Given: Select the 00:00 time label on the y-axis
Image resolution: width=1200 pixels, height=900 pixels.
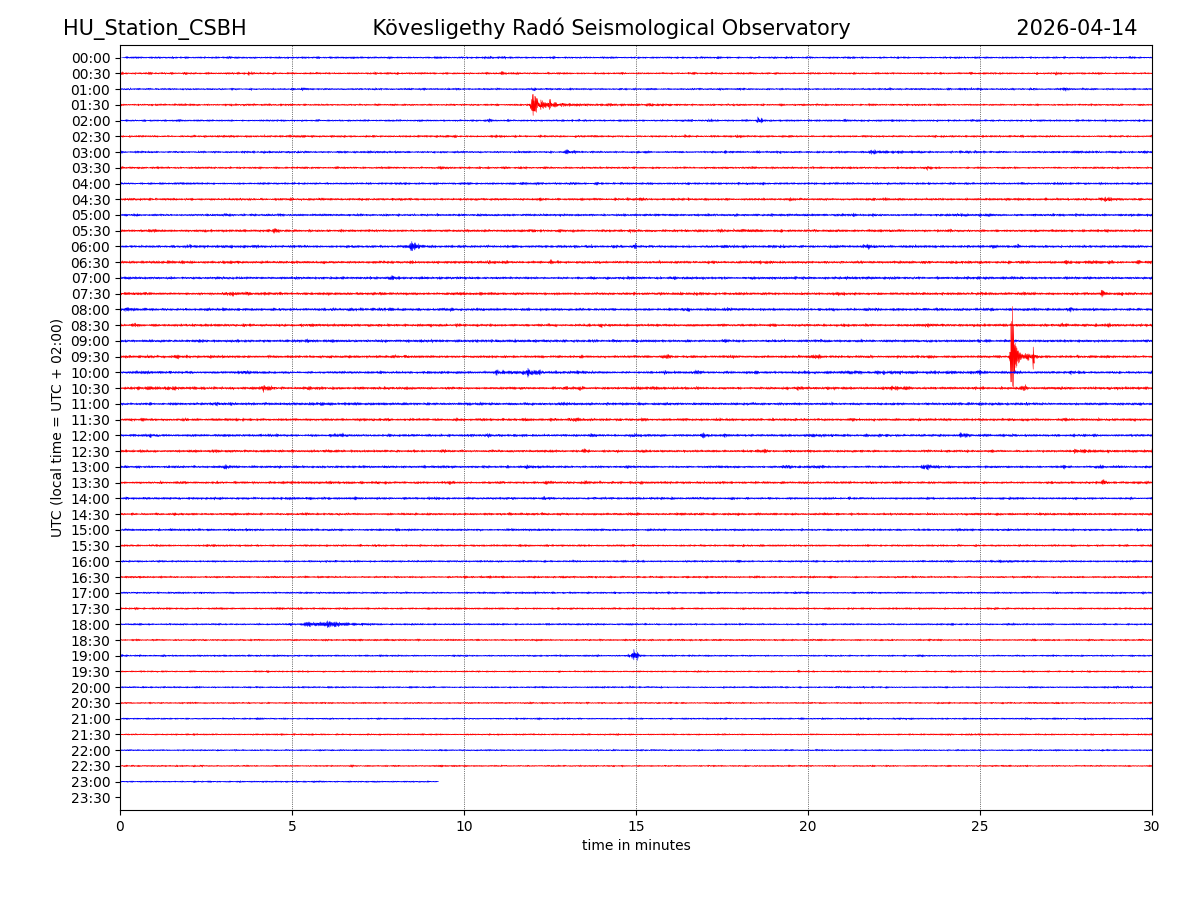Looking at the screenshot, I should click(90, 58).
